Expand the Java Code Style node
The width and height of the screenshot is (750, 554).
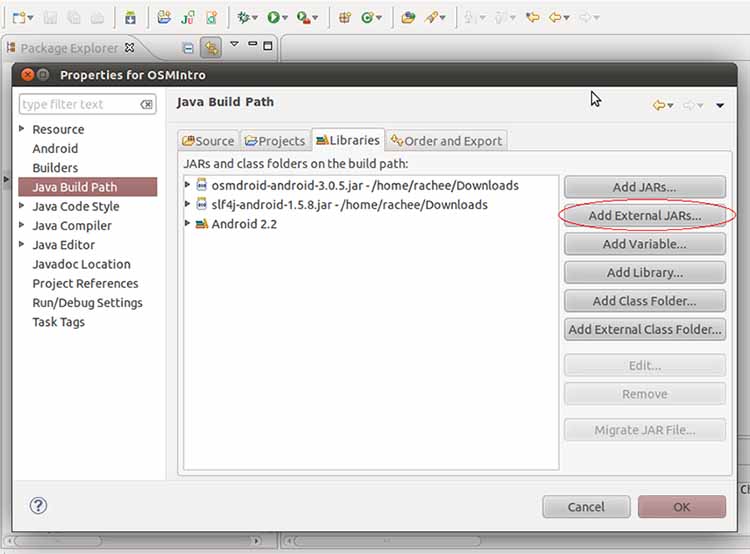click(x=22, y=206)
